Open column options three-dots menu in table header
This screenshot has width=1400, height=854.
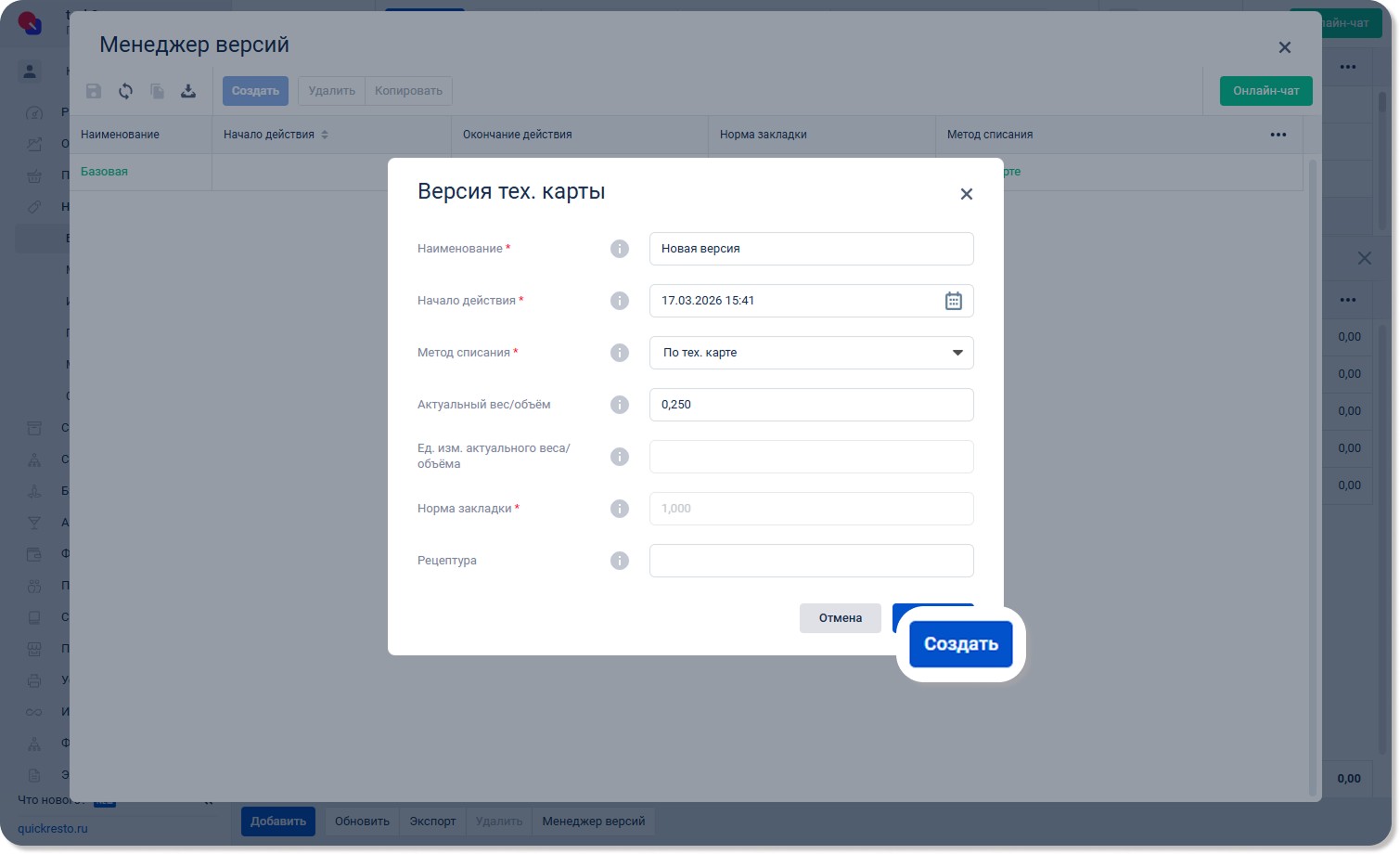point(1278,135)
